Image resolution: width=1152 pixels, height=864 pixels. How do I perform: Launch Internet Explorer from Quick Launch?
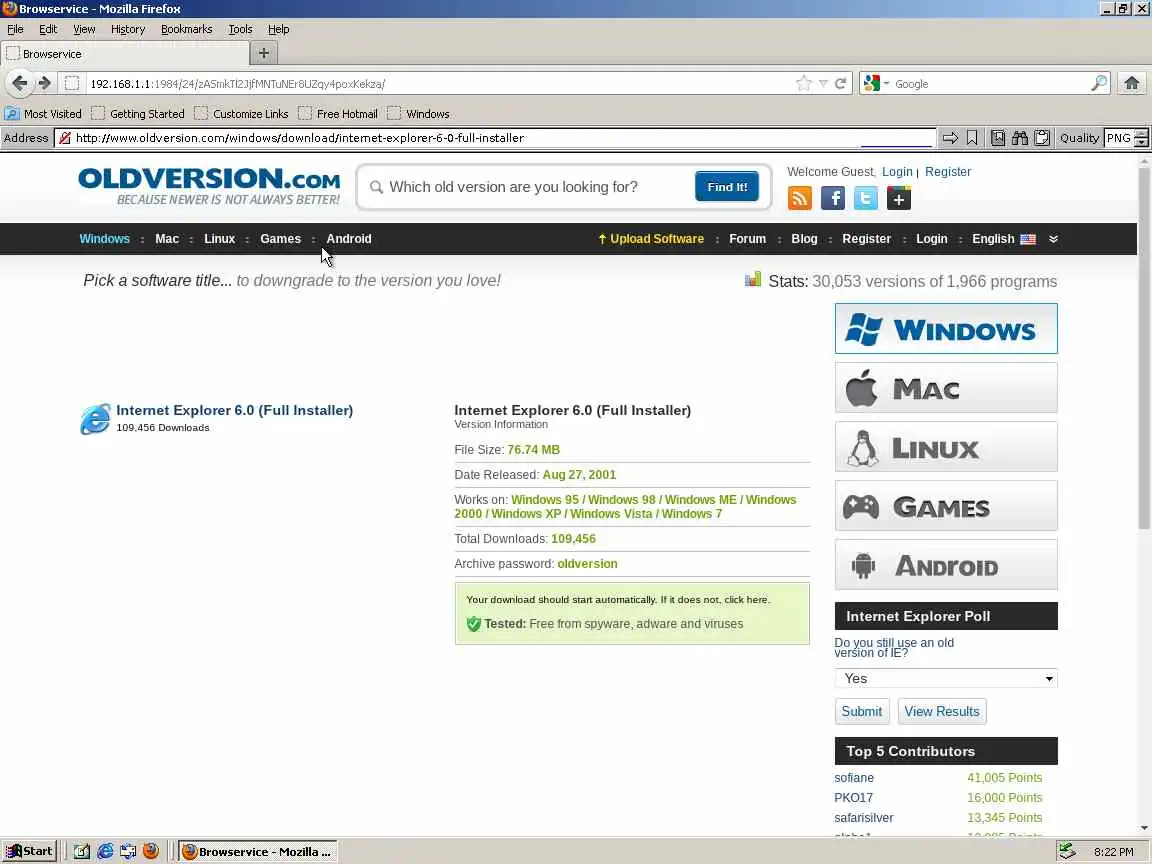point(105,852)
